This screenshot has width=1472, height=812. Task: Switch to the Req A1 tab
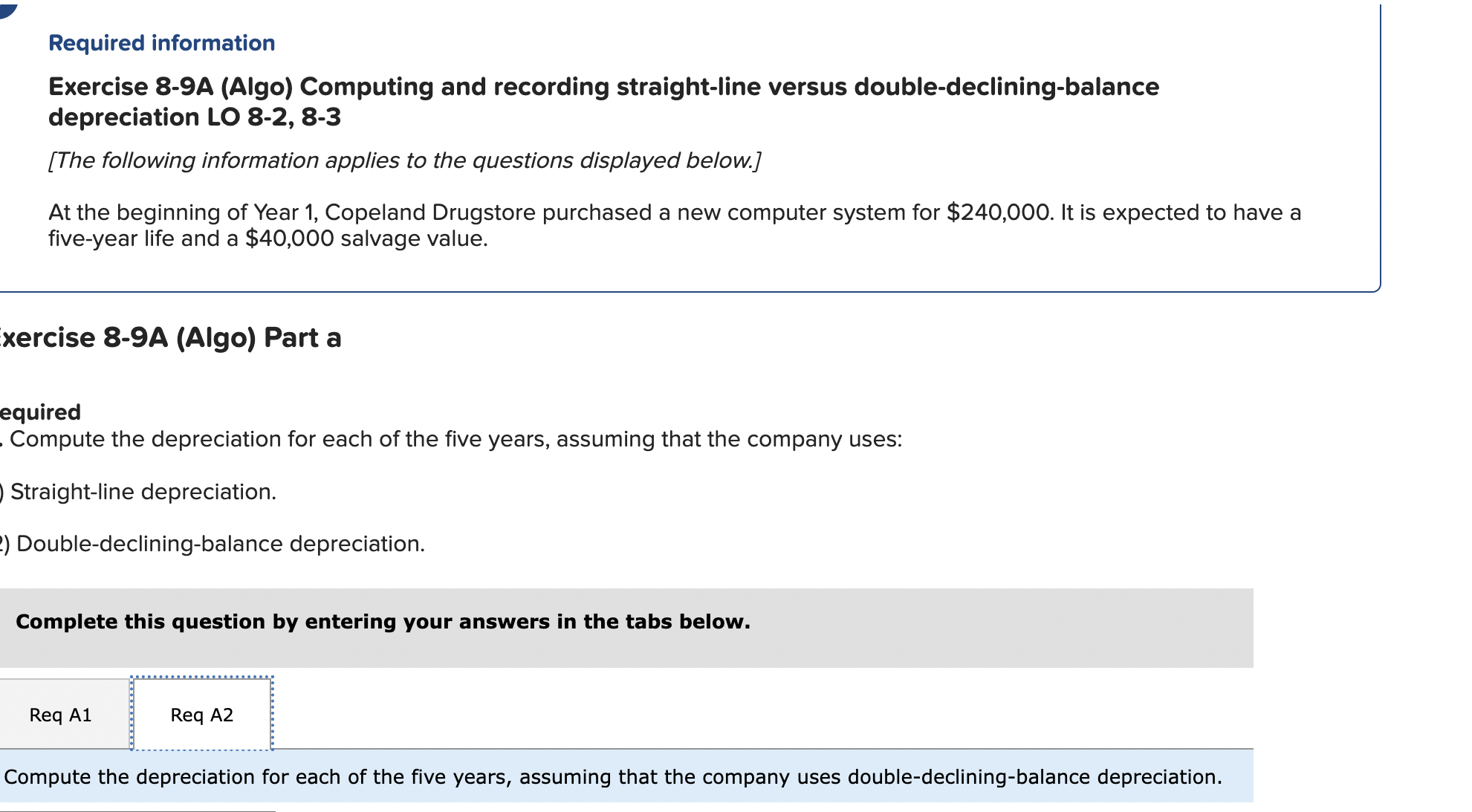click(61, 714)
